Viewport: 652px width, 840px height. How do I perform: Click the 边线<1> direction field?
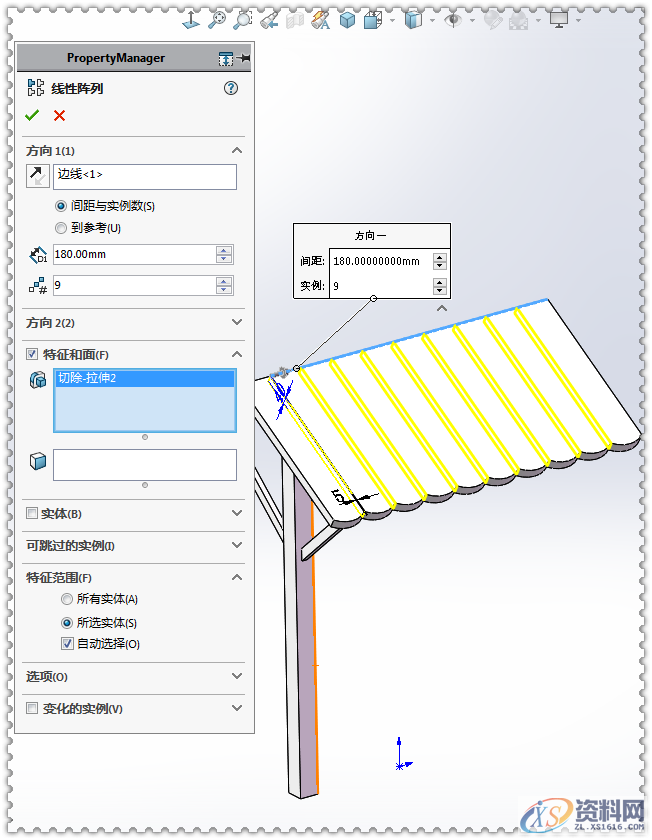[145, 176]
